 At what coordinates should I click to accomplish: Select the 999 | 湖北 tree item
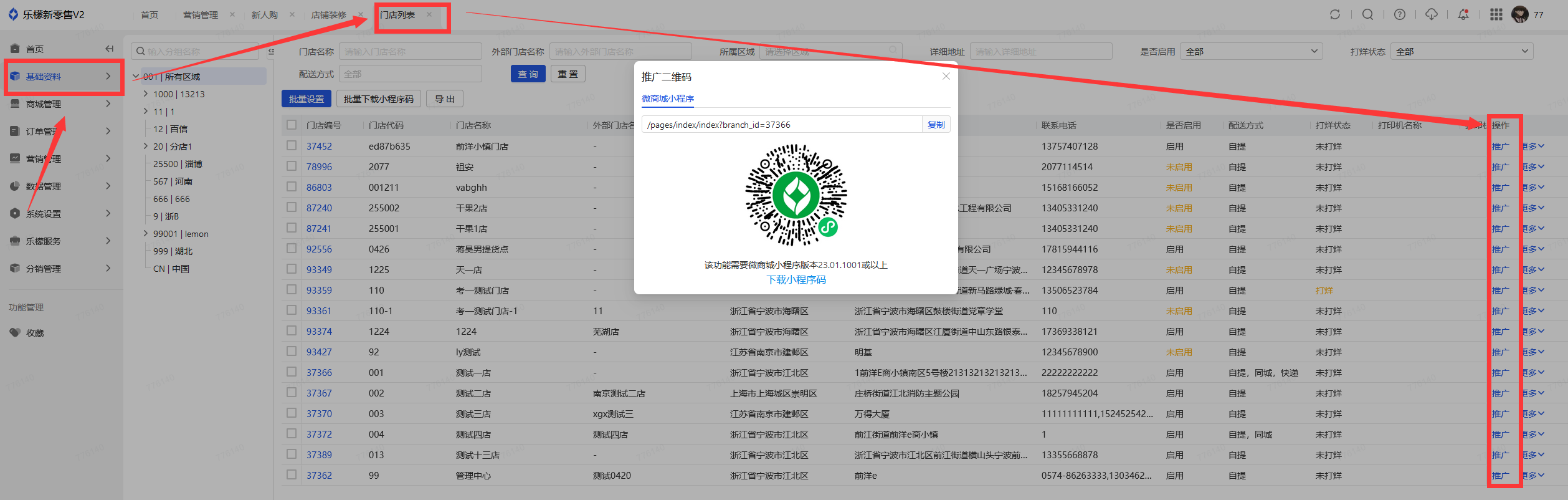tap(173, 251)
